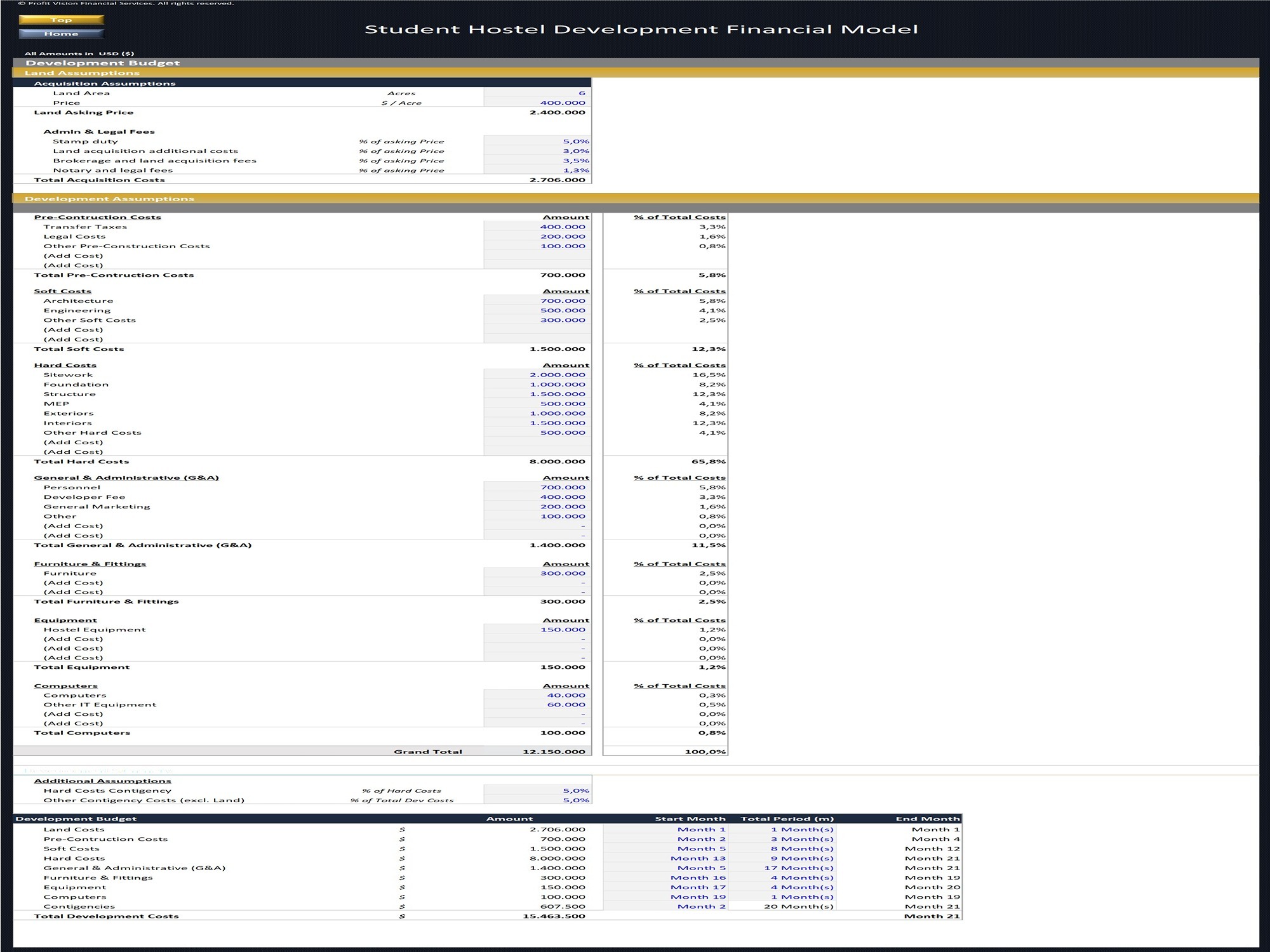Select the Structure amount 1.500.000
Viewport: 1270px width, 952px height.
[537, 393]
